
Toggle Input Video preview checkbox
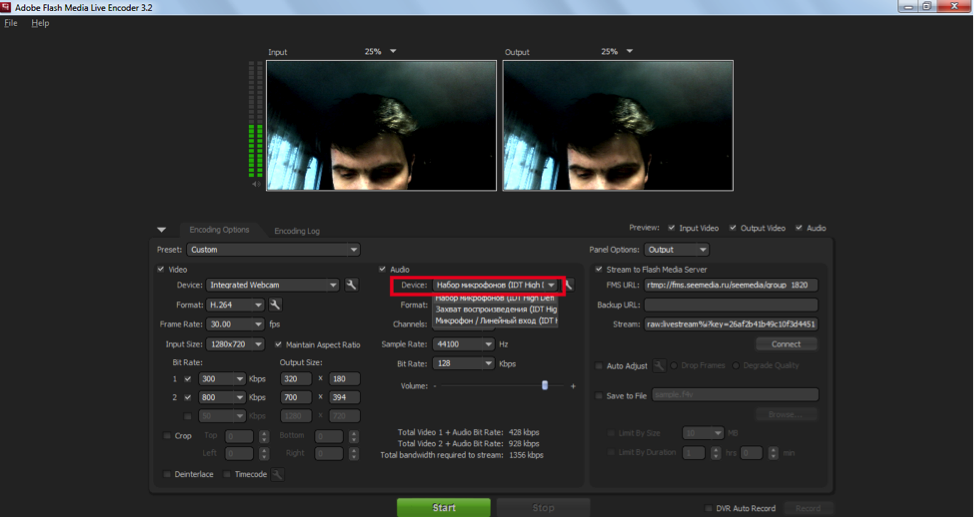coord(671,228)
